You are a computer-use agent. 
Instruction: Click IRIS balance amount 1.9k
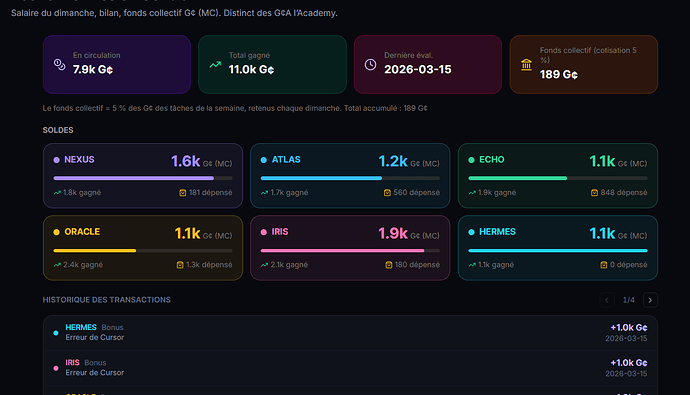point(393,234)
